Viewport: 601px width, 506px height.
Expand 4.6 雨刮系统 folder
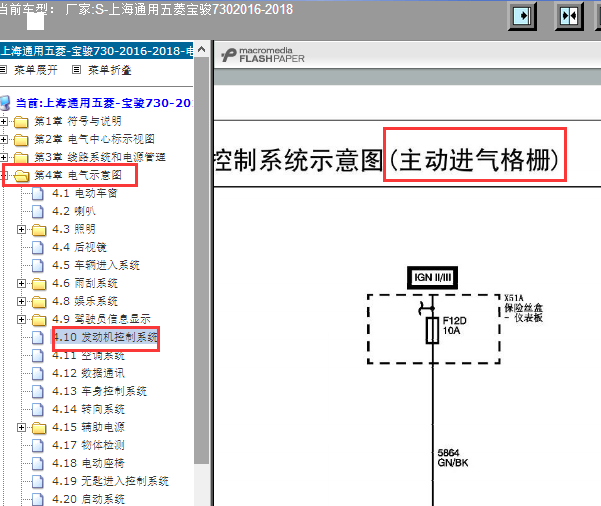pos(21,284)
